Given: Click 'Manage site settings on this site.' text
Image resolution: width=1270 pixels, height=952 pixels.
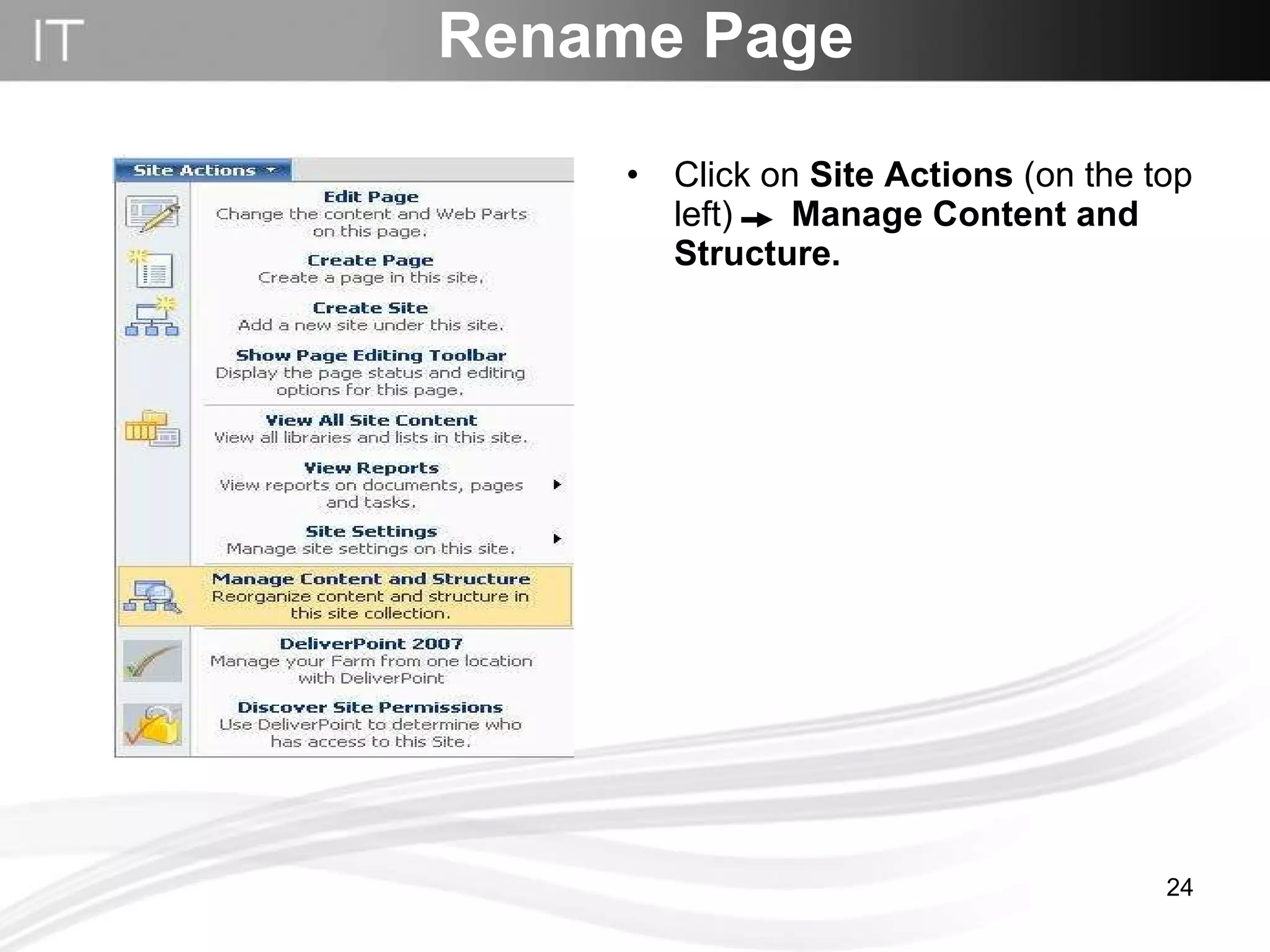Looking at the screenshot, I should point(371,549).
